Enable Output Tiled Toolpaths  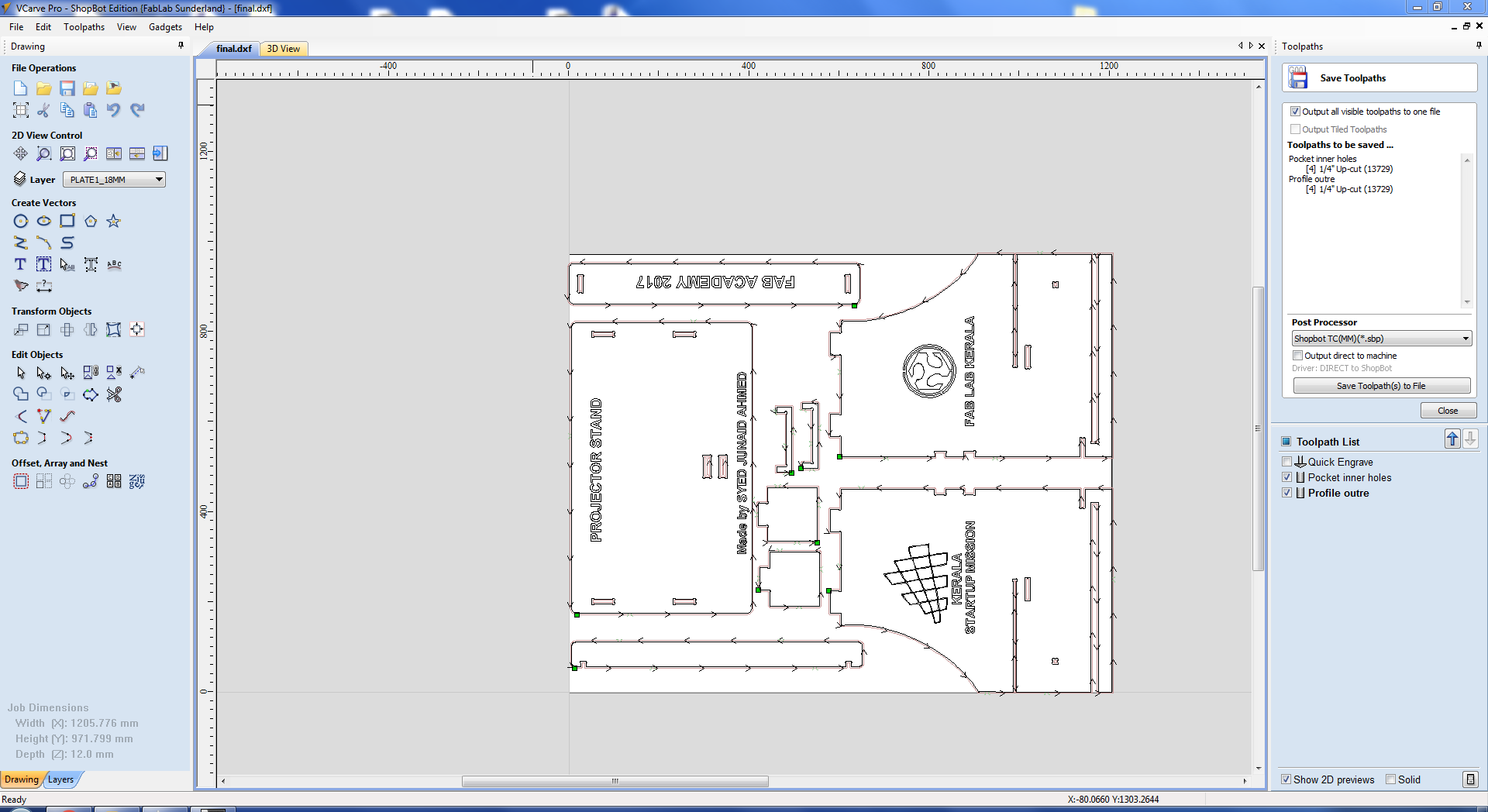click(x=1297, y=129)
